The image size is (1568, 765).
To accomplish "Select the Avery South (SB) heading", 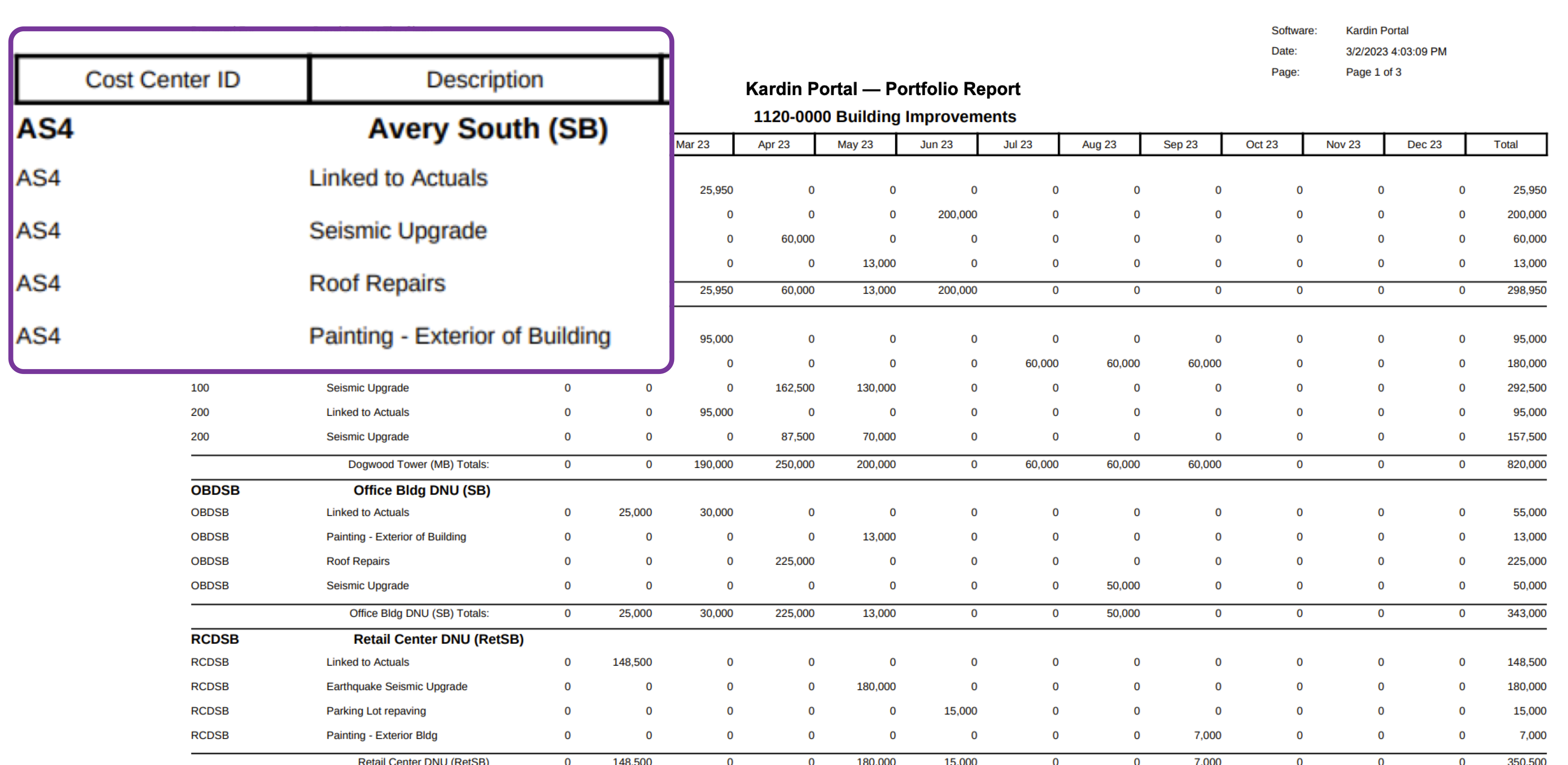I will (487, 129).
